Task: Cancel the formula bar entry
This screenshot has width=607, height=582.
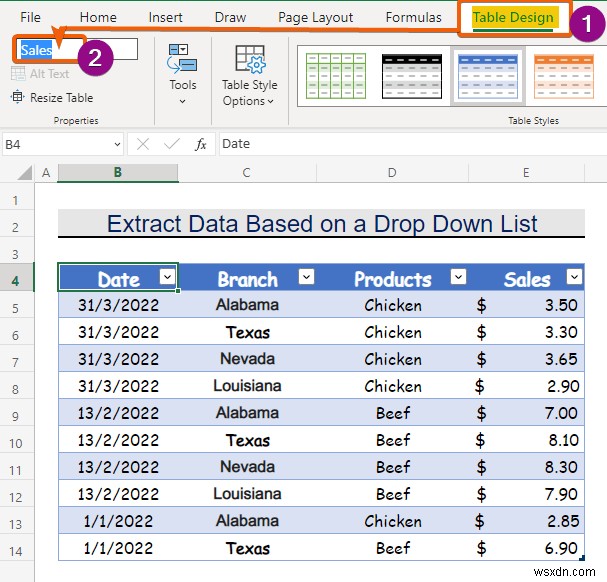Action: pyautogui.click(x=143, y=144)
